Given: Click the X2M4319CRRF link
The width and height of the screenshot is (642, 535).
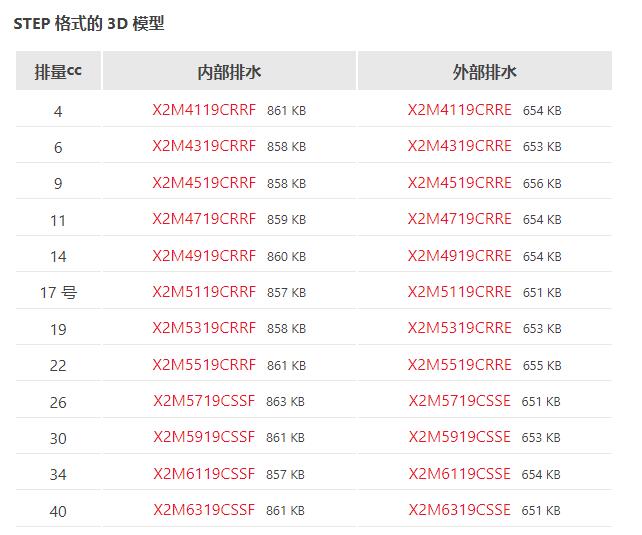Looking at the screenshot, I should click(x=204, y=146).
